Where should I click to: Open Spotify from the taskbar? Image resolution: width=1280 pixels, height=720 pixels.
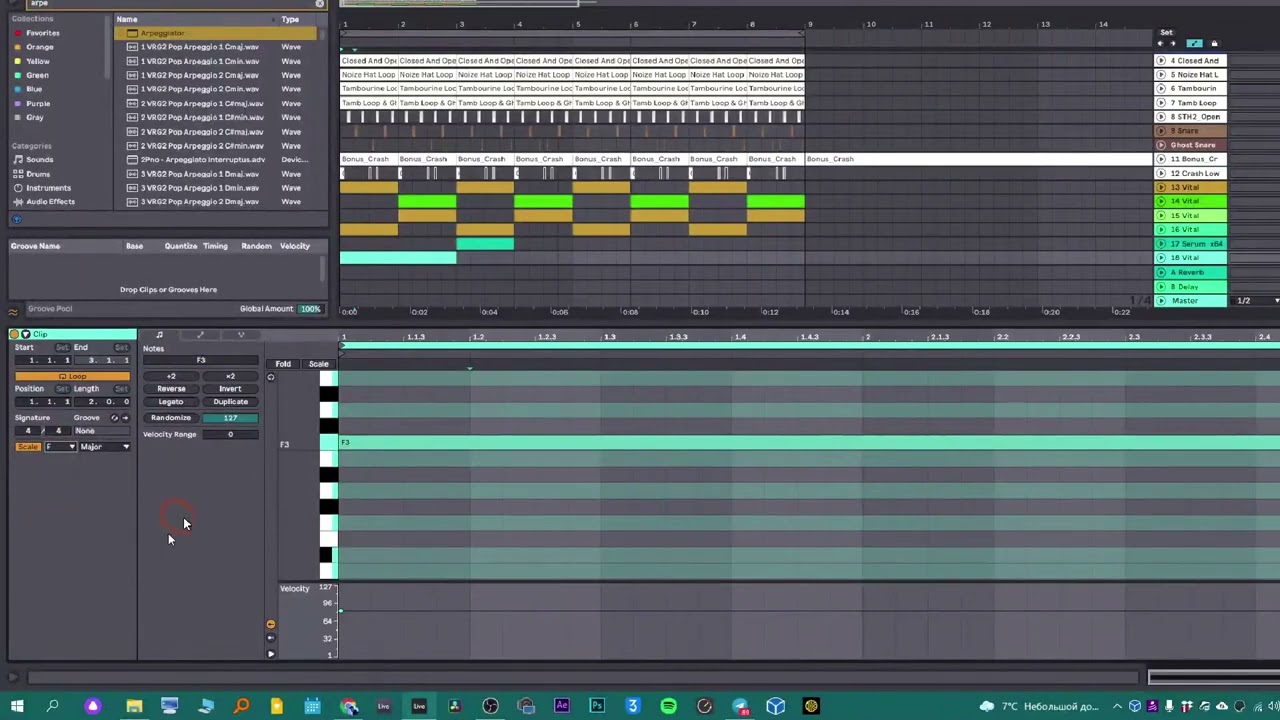click(x=668, y=706)
